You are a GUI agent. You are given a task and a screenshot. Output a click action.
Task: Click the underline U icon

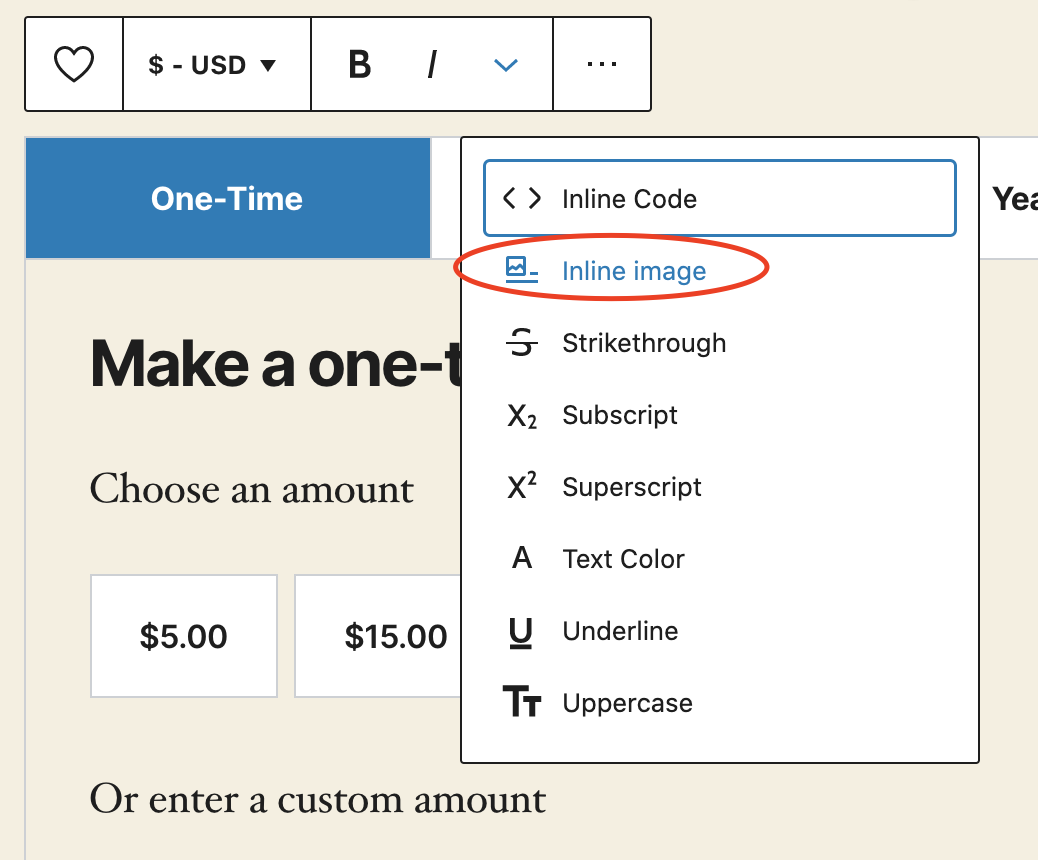(520, 632)
